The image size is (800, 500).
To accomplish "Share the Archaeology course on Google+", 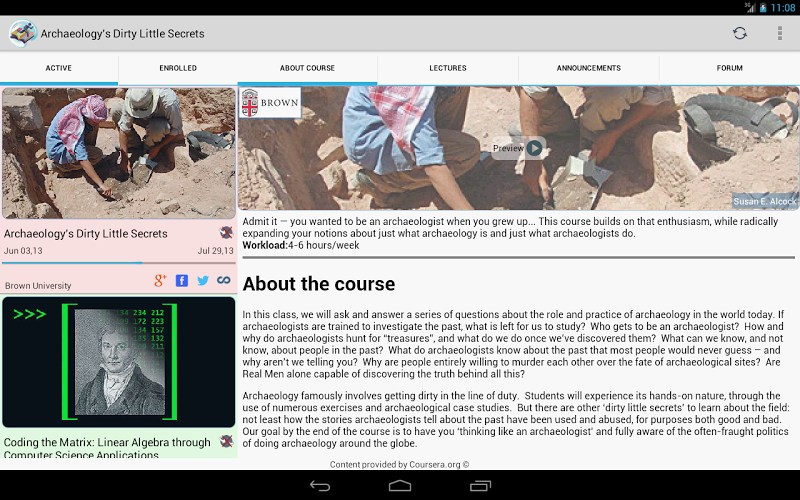I will 160,280.
